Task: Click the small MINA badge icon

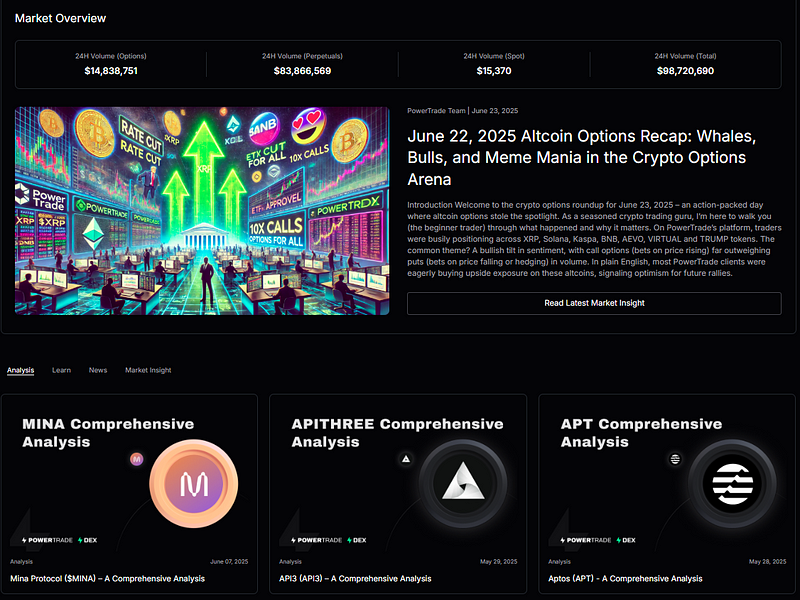Action: pos(137,459)
